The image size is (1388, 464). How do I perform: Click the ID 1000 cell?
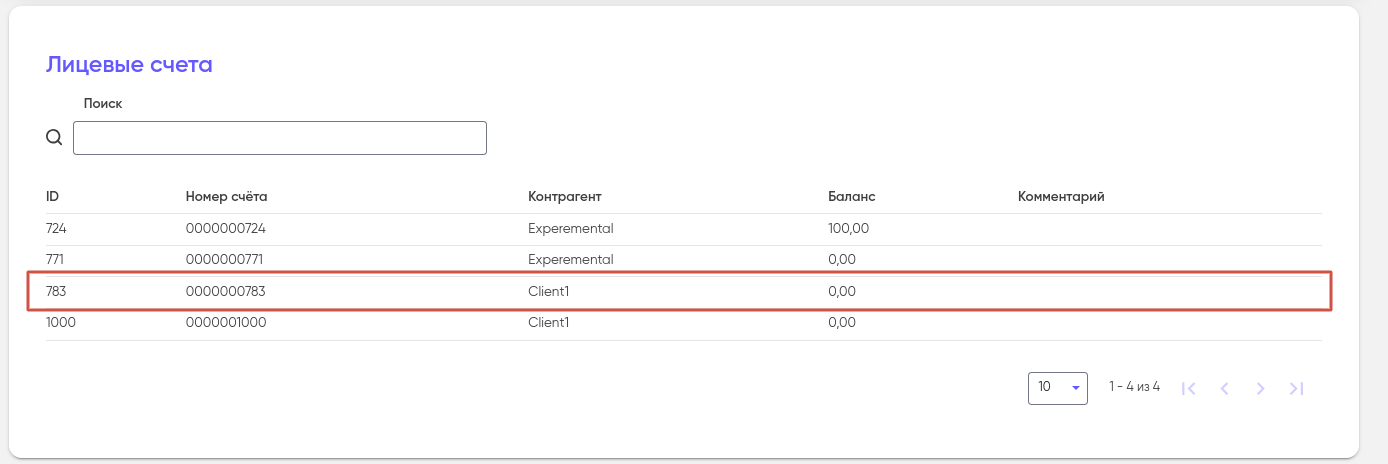tap(60, 323)
